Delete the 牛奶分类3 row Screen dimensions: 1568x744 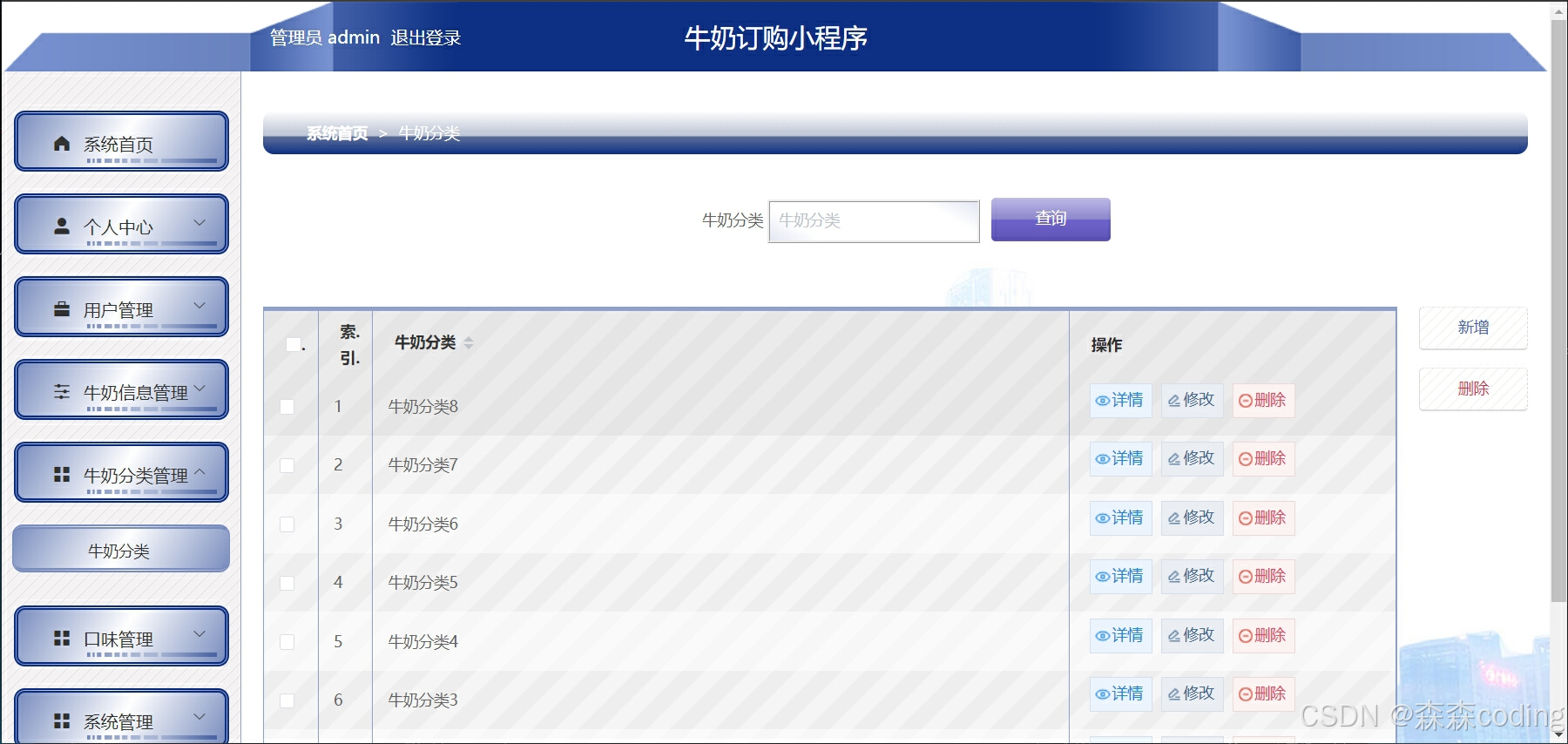pos(1263,693)
